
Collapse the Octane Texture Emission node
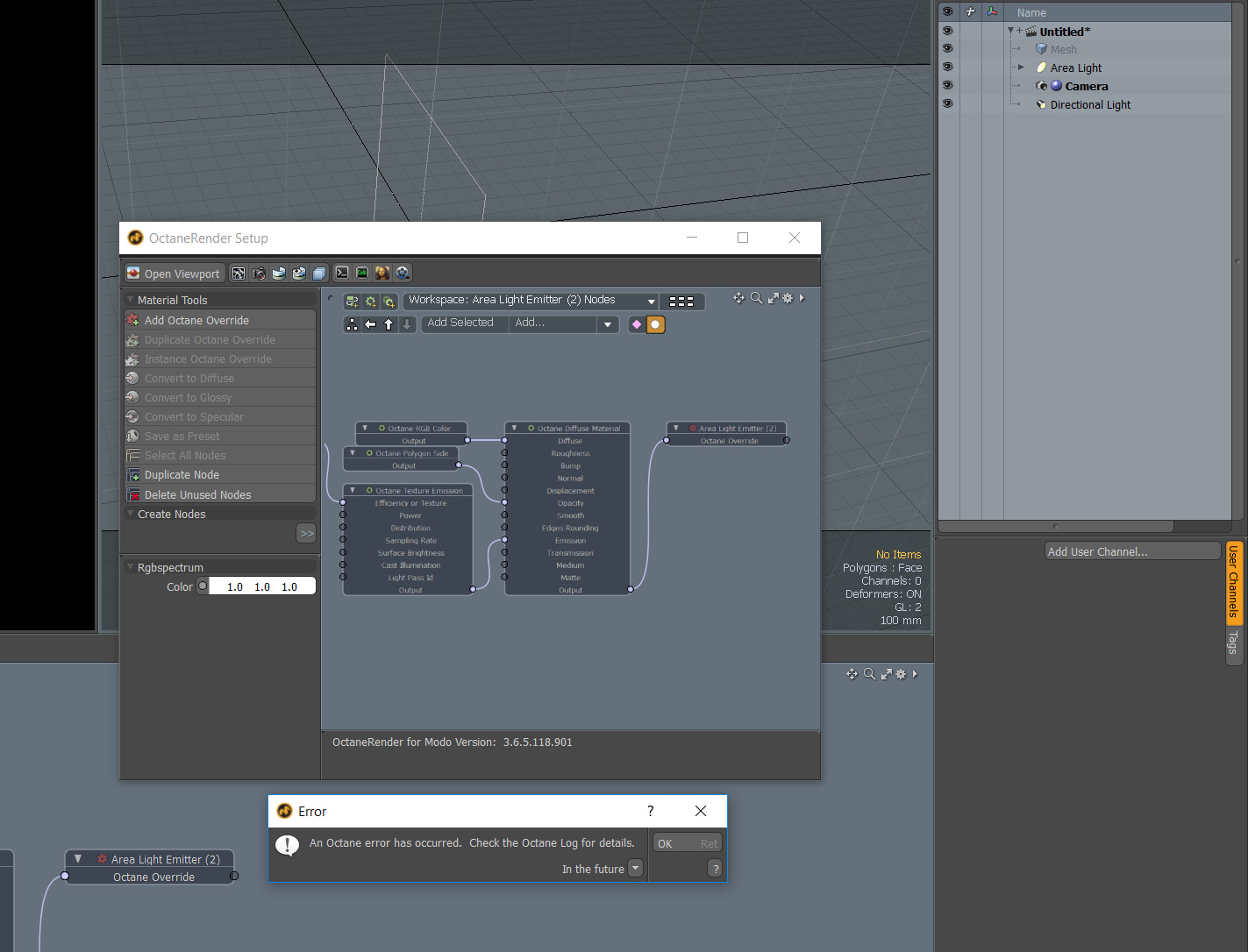[352, 490]
